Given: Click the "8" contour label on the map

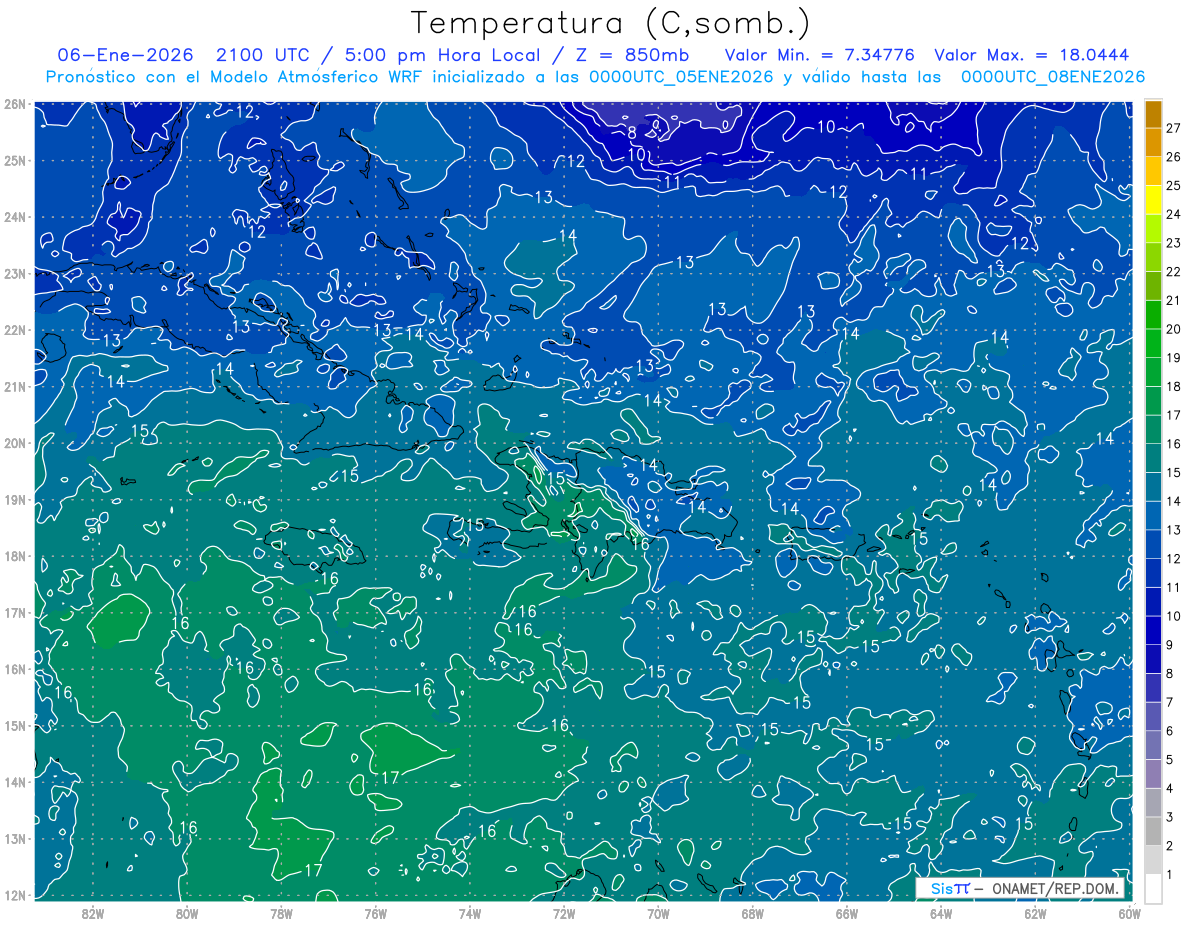Looking at the screenshot, I should [x=632, y=132].
